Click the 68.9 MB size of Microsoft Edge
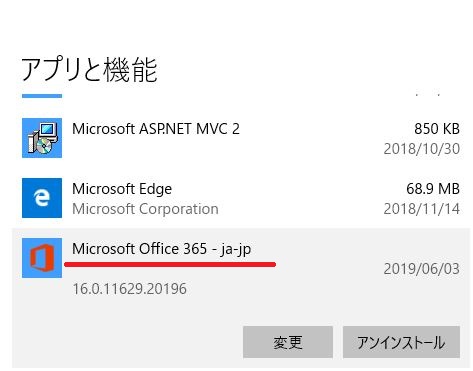 pyautogui.click(x=433, y=189)
